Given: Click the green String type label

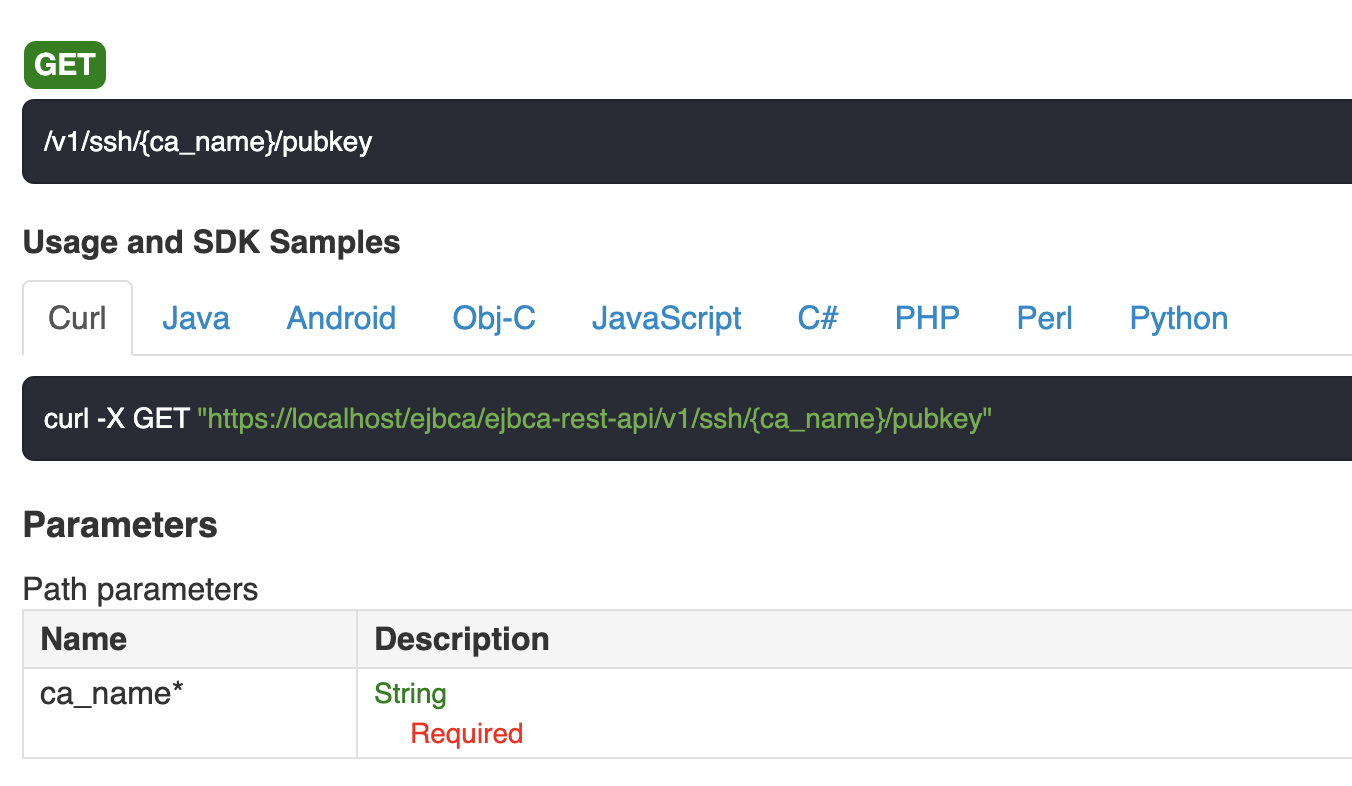Looking at the screenshot, I should (410, 693).
